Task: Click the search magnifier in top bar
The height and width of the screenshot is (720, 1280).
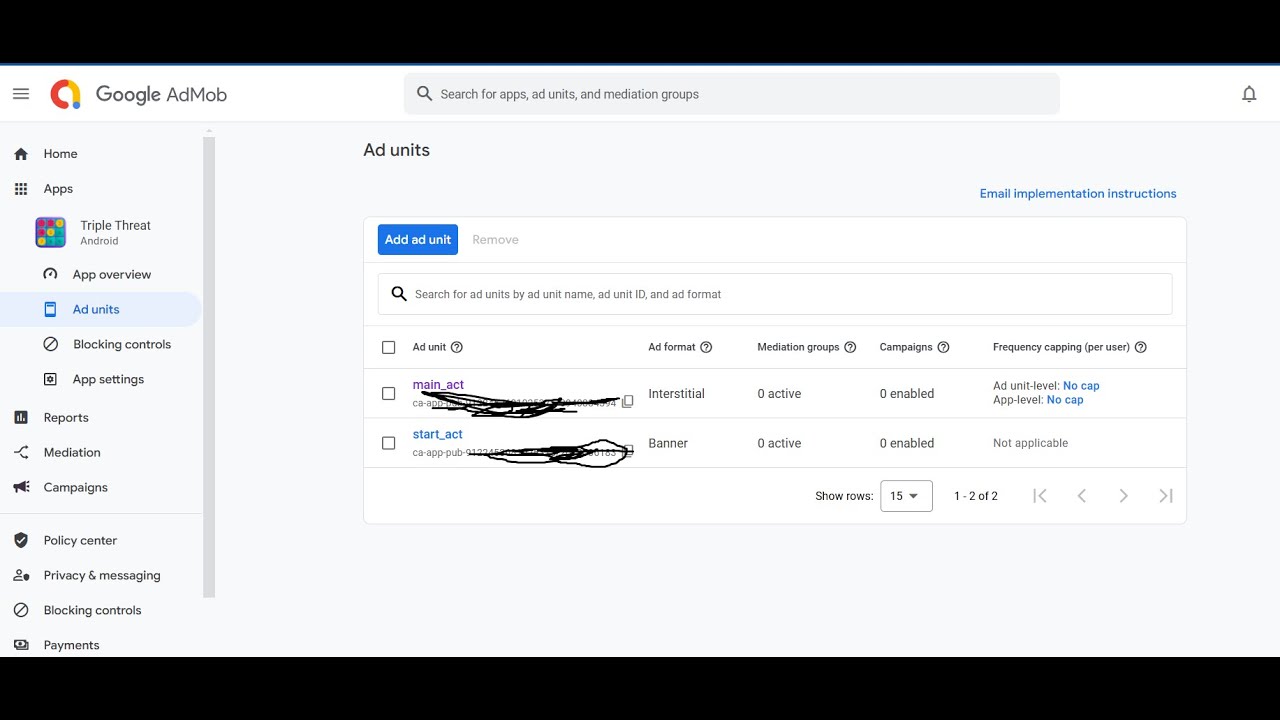Action: tap(425, 94)
